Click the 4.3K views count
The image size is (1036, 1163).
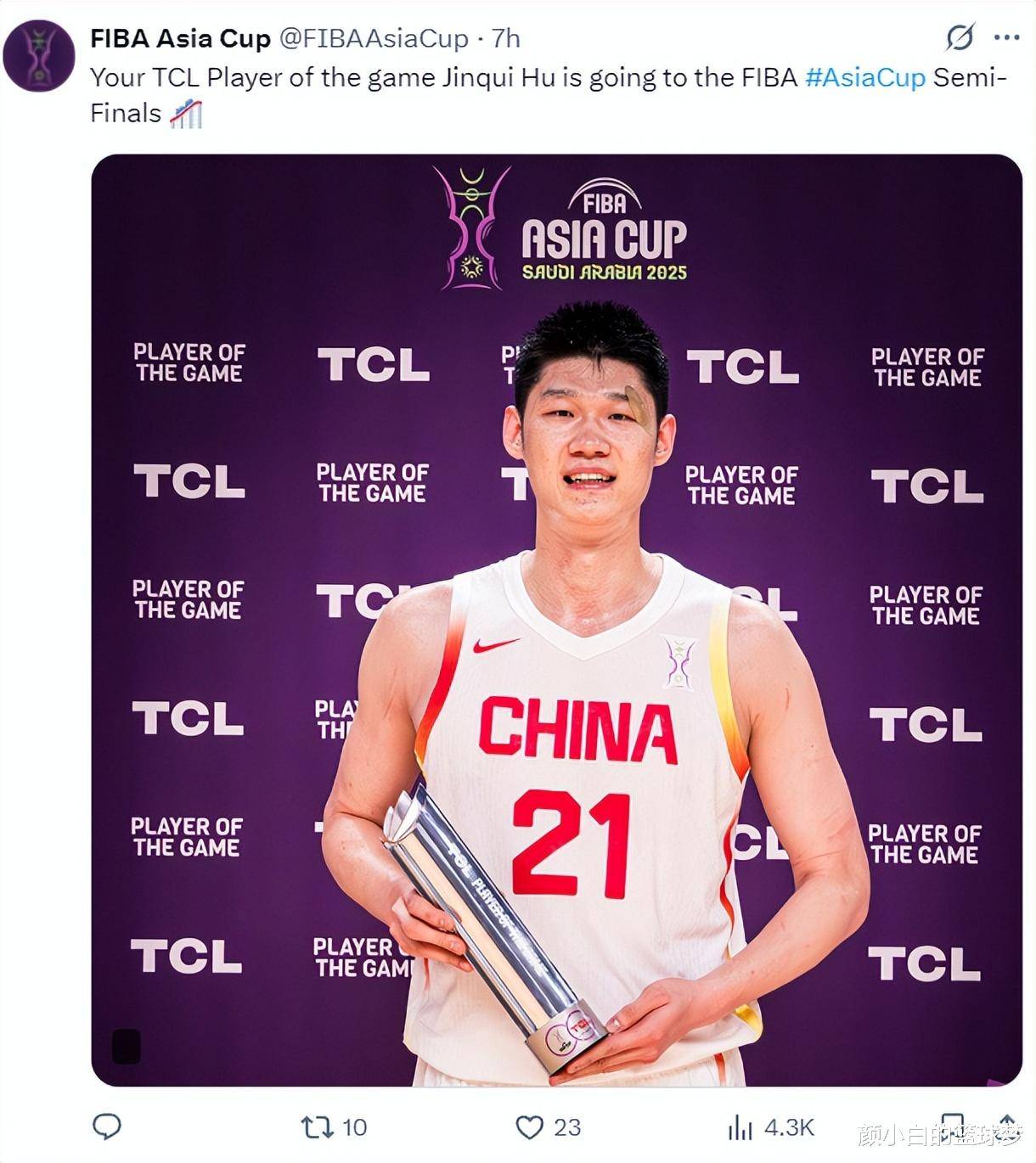tap(789, 1127)
